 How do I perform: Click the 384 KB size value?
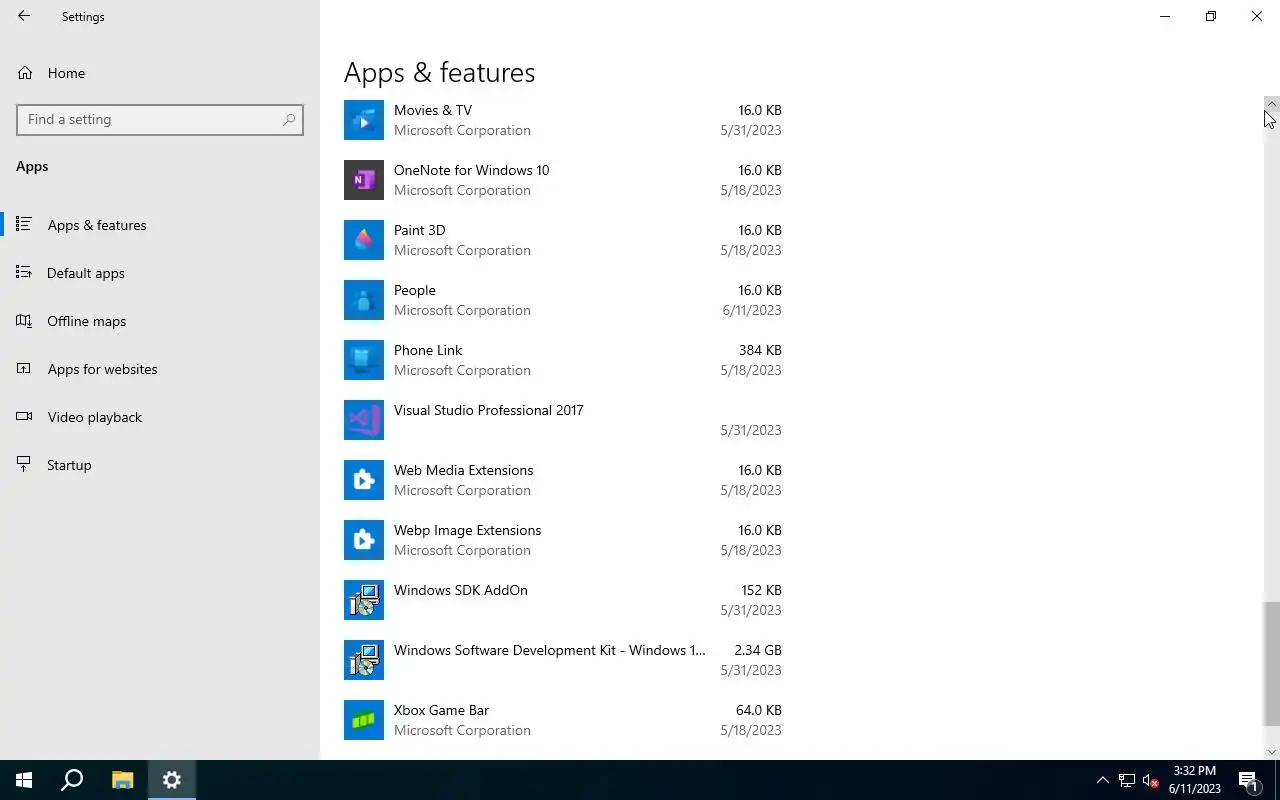[x=760, y=350]
